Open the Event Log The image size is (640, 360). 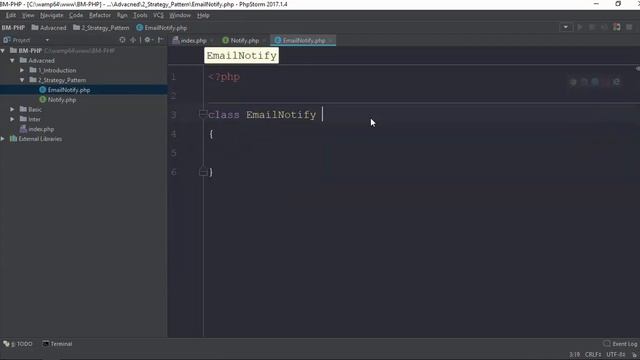click(620, 344)
